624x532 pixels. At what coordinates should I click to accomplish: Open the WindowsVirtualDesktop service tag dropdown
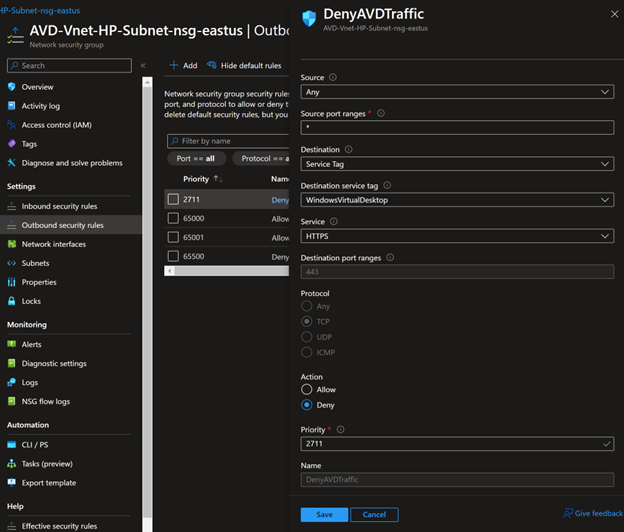point(457,200)
